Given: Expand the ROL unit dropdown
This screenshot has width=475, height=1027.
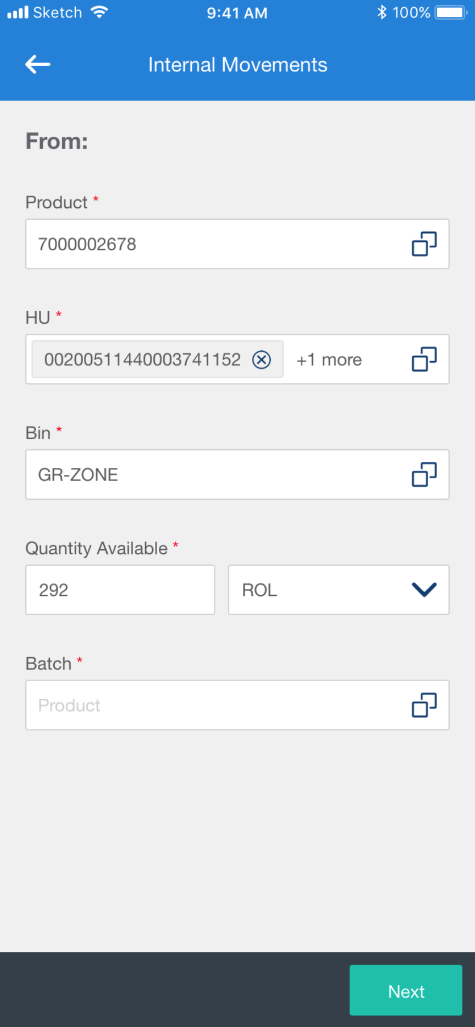Looking at the screenshot, I should pos(424,590).
